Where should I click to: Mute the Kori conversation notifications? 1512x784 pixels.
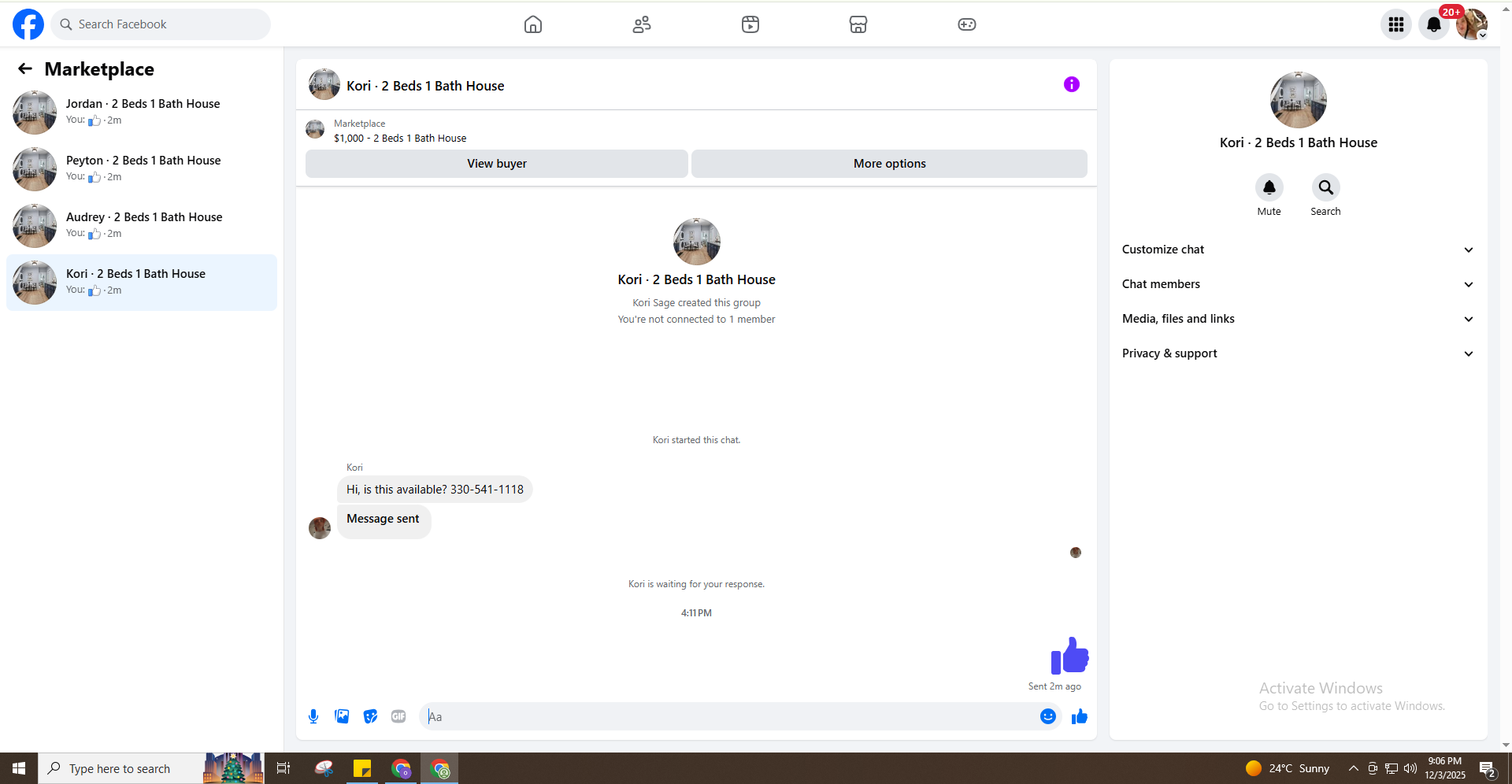click(x=1269, y=187)
